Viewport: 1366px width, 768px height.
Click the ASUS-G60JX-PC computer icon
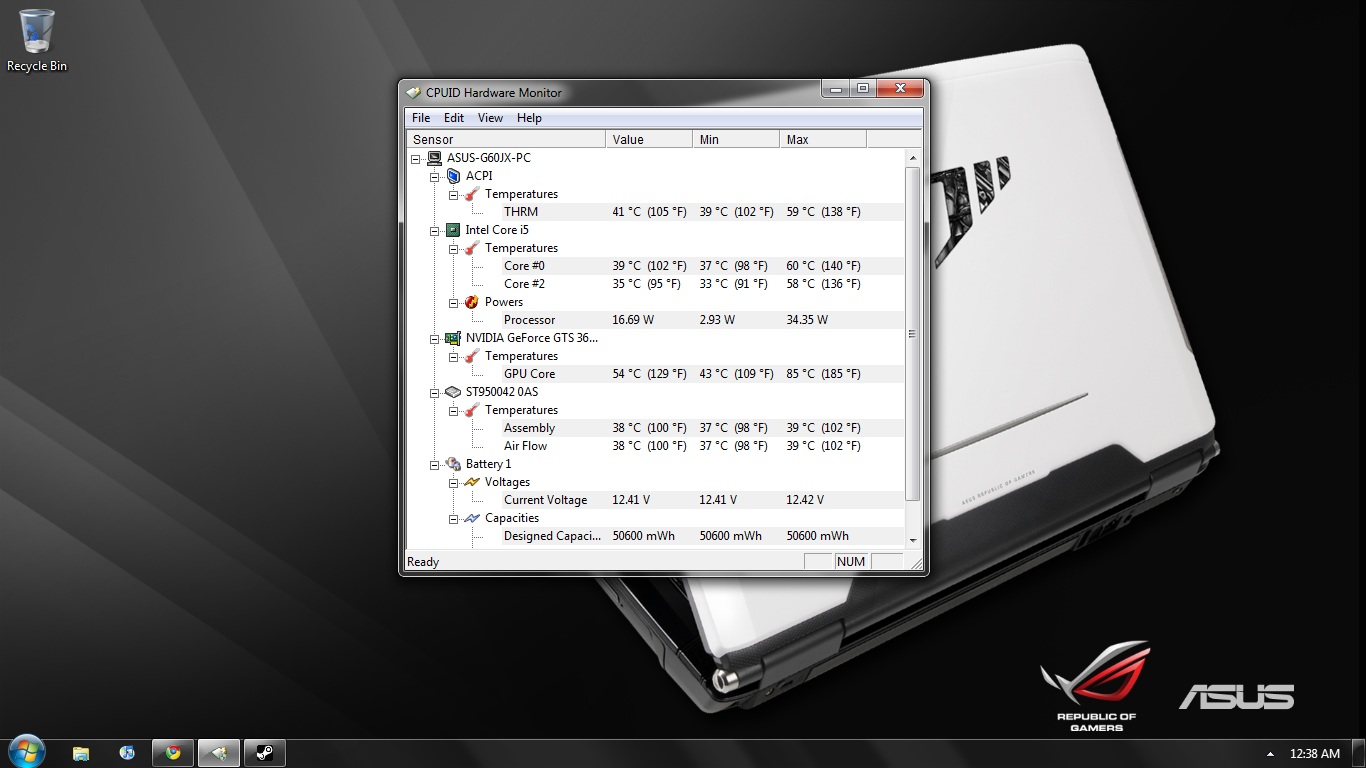pos(434,158)
